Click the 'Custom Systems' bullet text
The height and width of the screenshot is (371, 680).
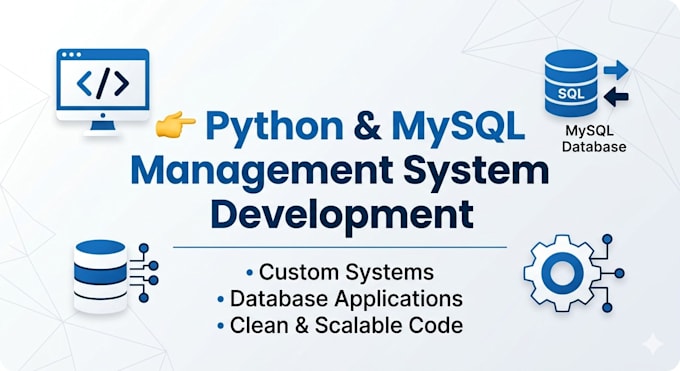tap(347, 272)
